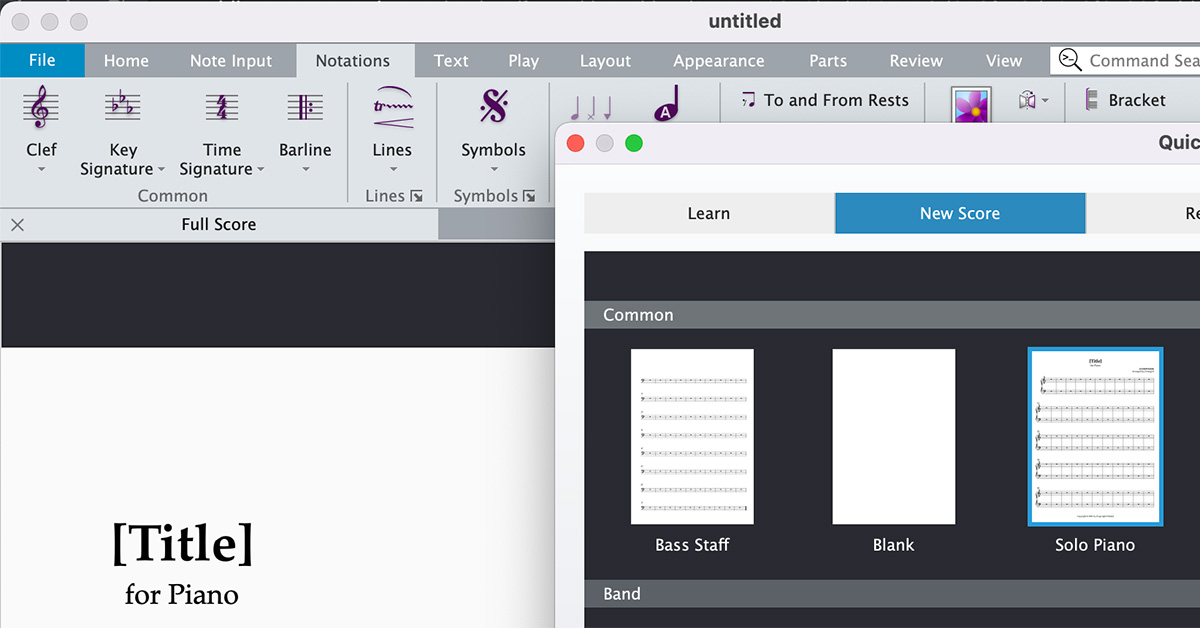Open the dropdown beside the book icon
Screen dimensions: 1200x628
1046,100
